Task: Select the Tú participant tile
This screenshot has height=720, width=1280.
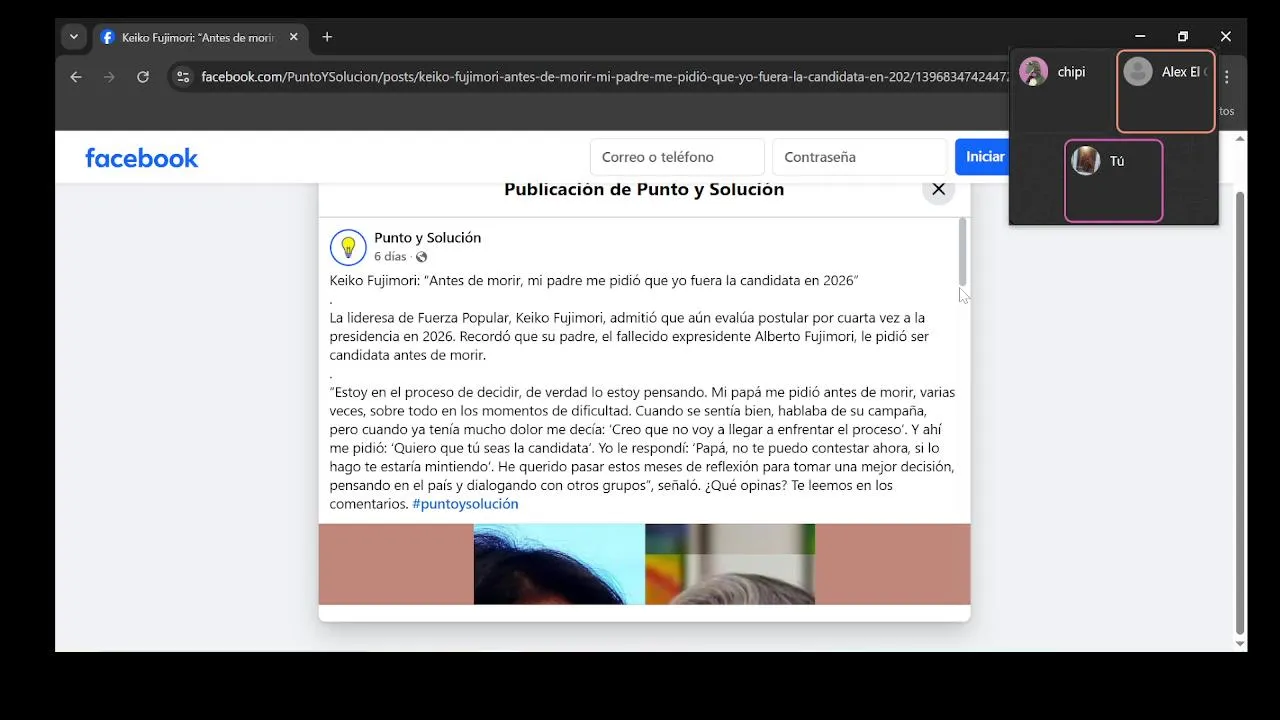Action: [1113, 181]
